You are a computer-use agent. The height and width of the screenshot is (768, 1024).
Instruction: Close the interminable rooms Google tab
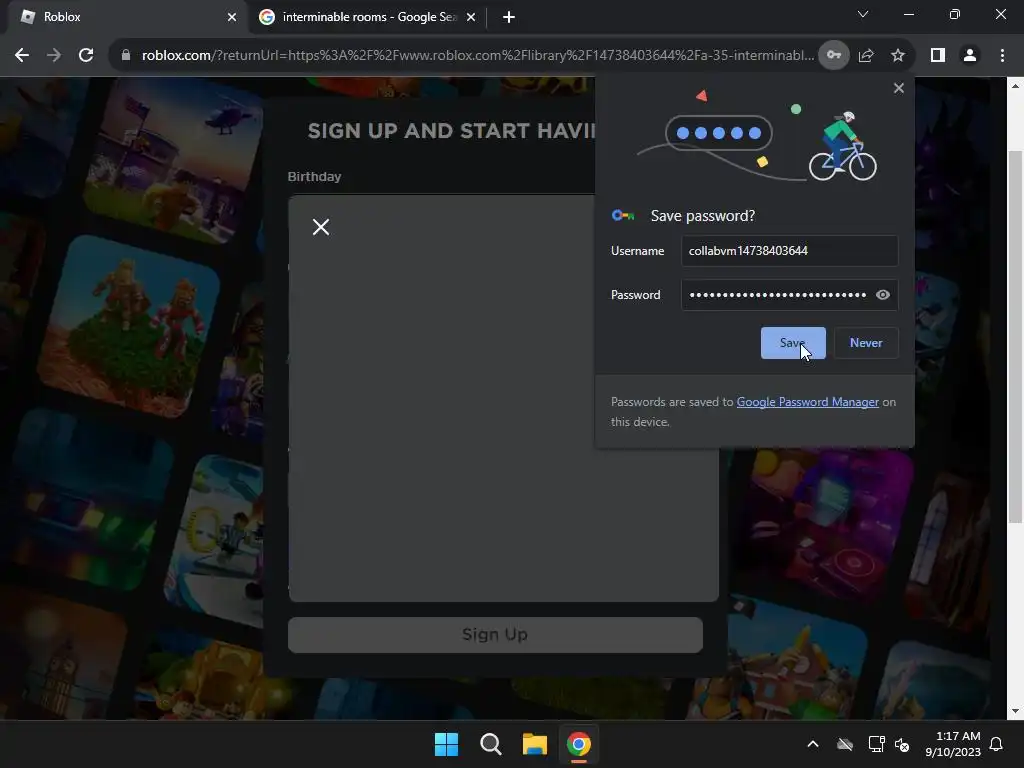click(x=471, y=17)
